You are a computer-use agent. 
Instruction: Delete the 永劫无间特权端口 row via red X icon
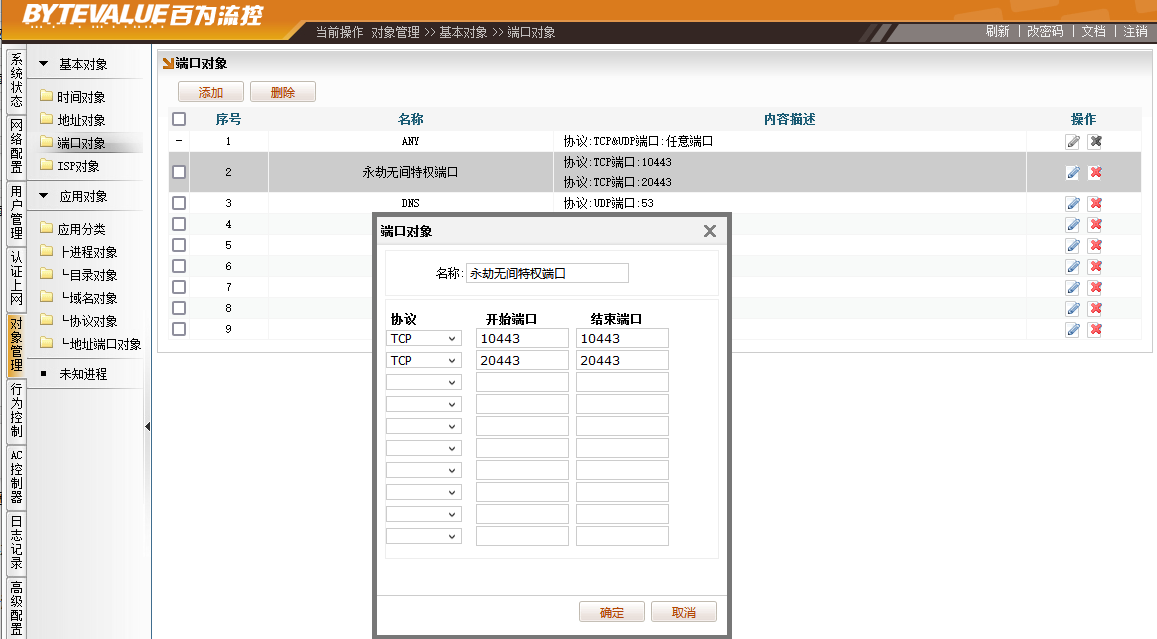[x=1095, y=172]
